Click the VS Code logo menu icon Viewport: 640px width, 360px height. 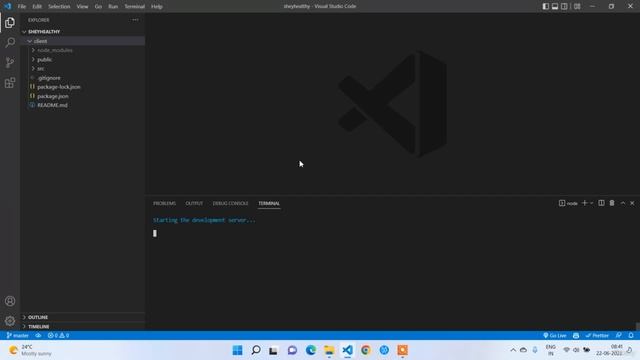[7, 6]
